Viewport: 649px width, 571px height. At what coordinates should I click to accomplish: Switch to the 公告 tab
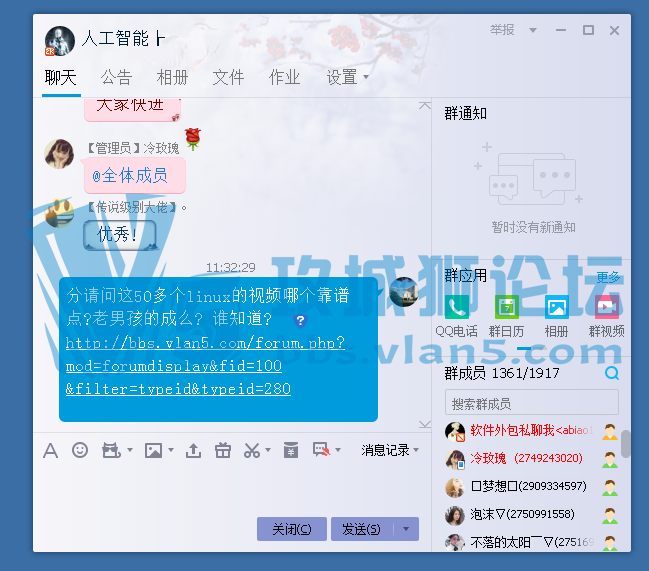pos(116,77)
